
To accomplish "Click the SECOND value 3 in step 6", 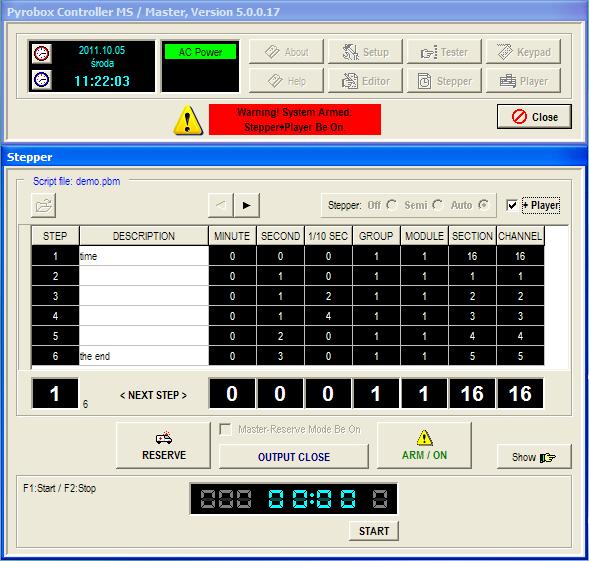I will (280, 355).
